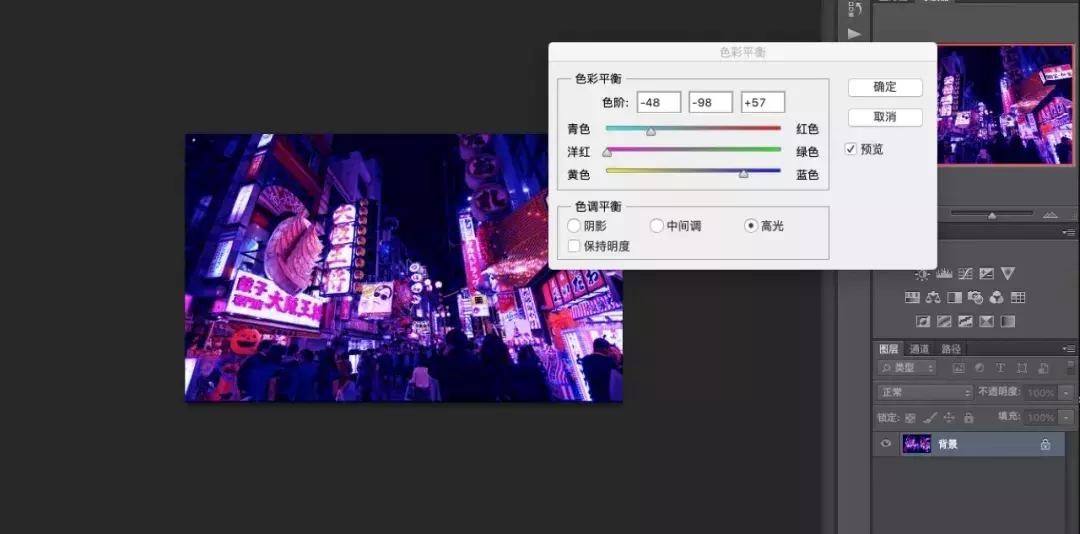Click the Channel Mixer adjustment icon

click(x=996, y=297)
